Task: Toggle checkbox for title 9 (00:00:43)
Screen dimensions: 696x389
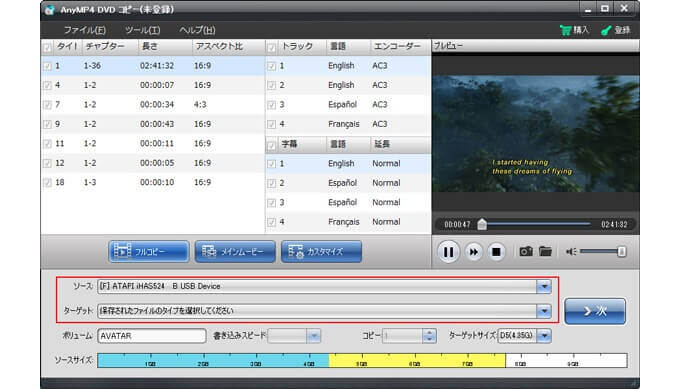Action: pyautogui.click(x=47, y=124)
